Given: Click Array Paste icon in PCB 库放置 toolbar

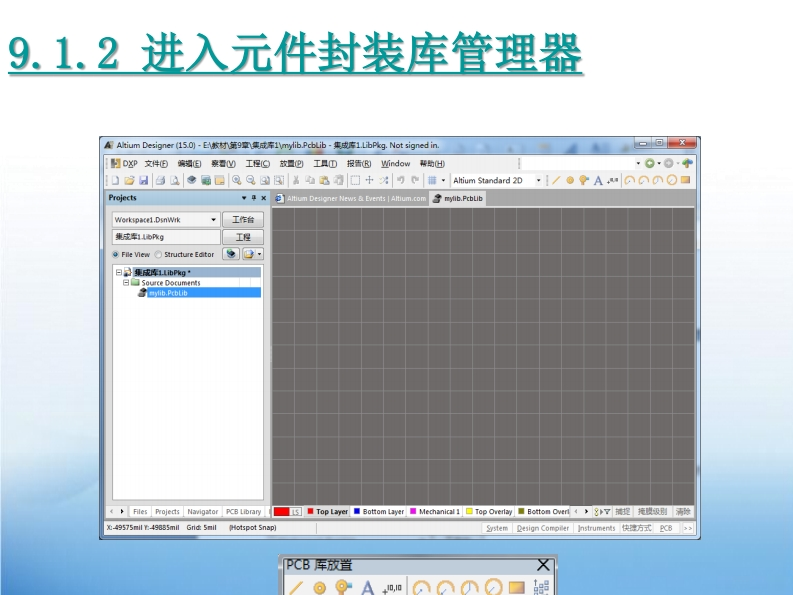Looking at the screenshot, I should tap(541, 588).
